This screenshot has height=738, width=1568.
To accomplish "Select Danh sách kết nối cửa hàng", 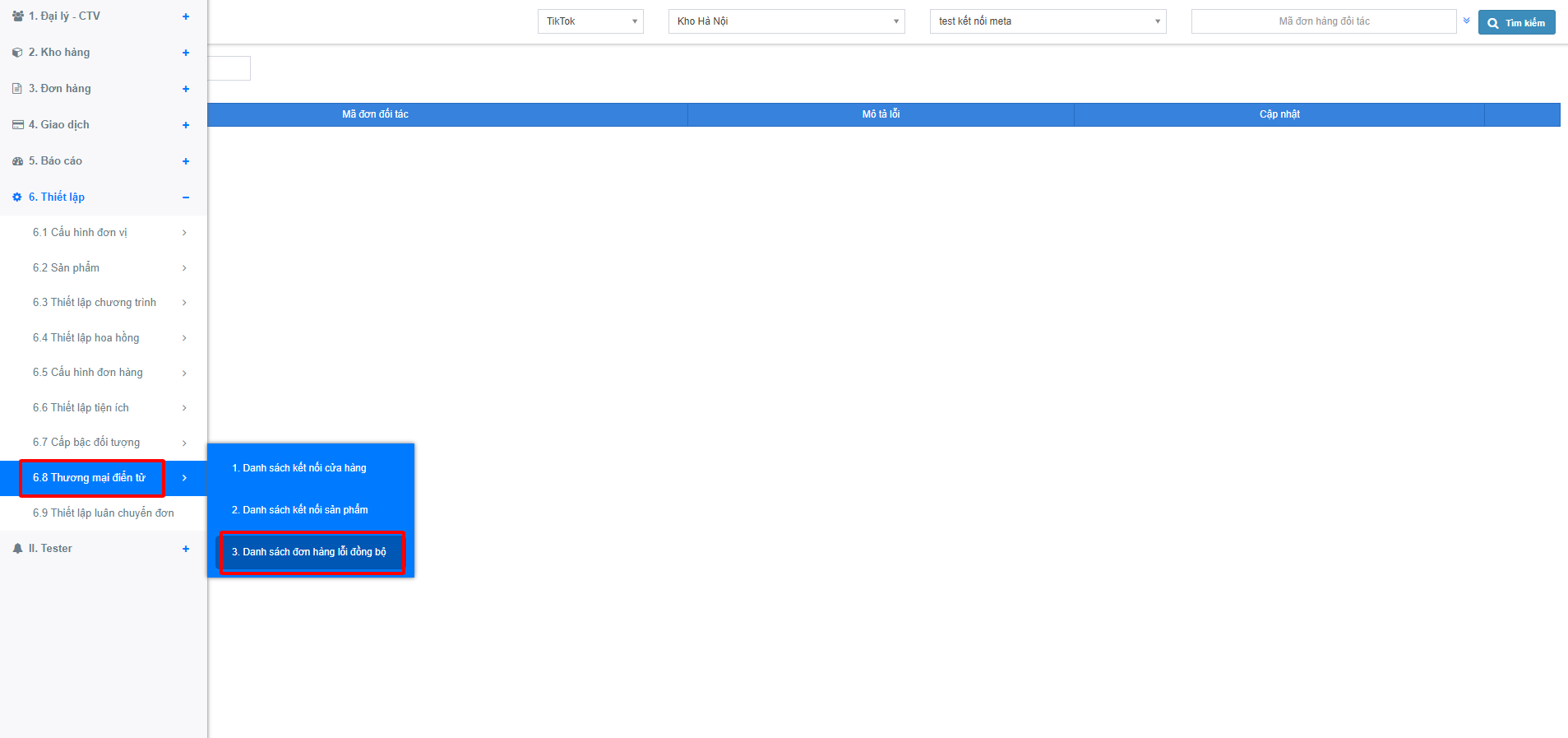I will [299, 468].
